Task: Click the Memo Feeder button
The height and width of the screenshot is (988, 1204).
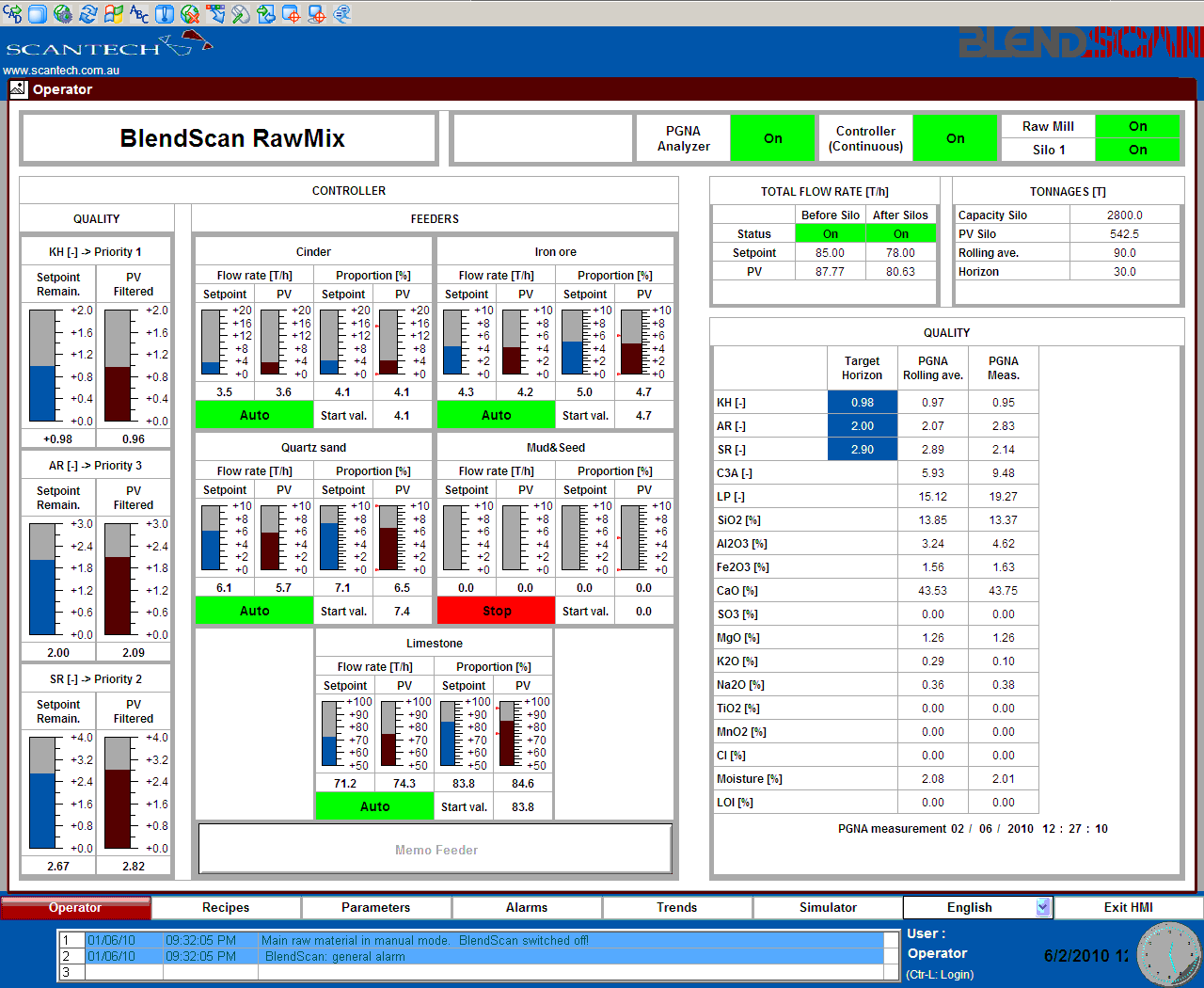Action: (436, 850)
